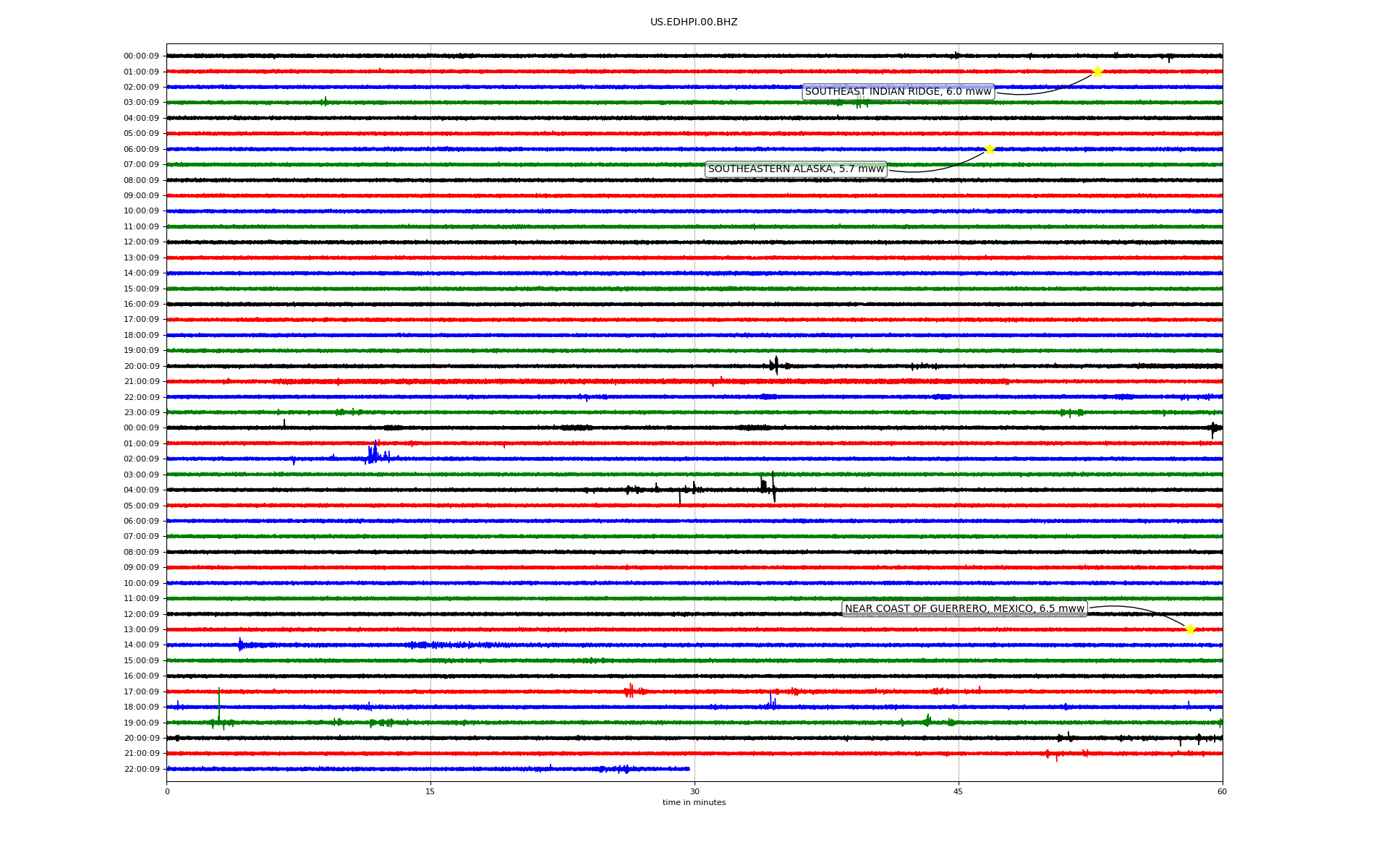Click the SOUTHEAST INDIAN RIDGE, 6.0 mww label

point(898,92)
